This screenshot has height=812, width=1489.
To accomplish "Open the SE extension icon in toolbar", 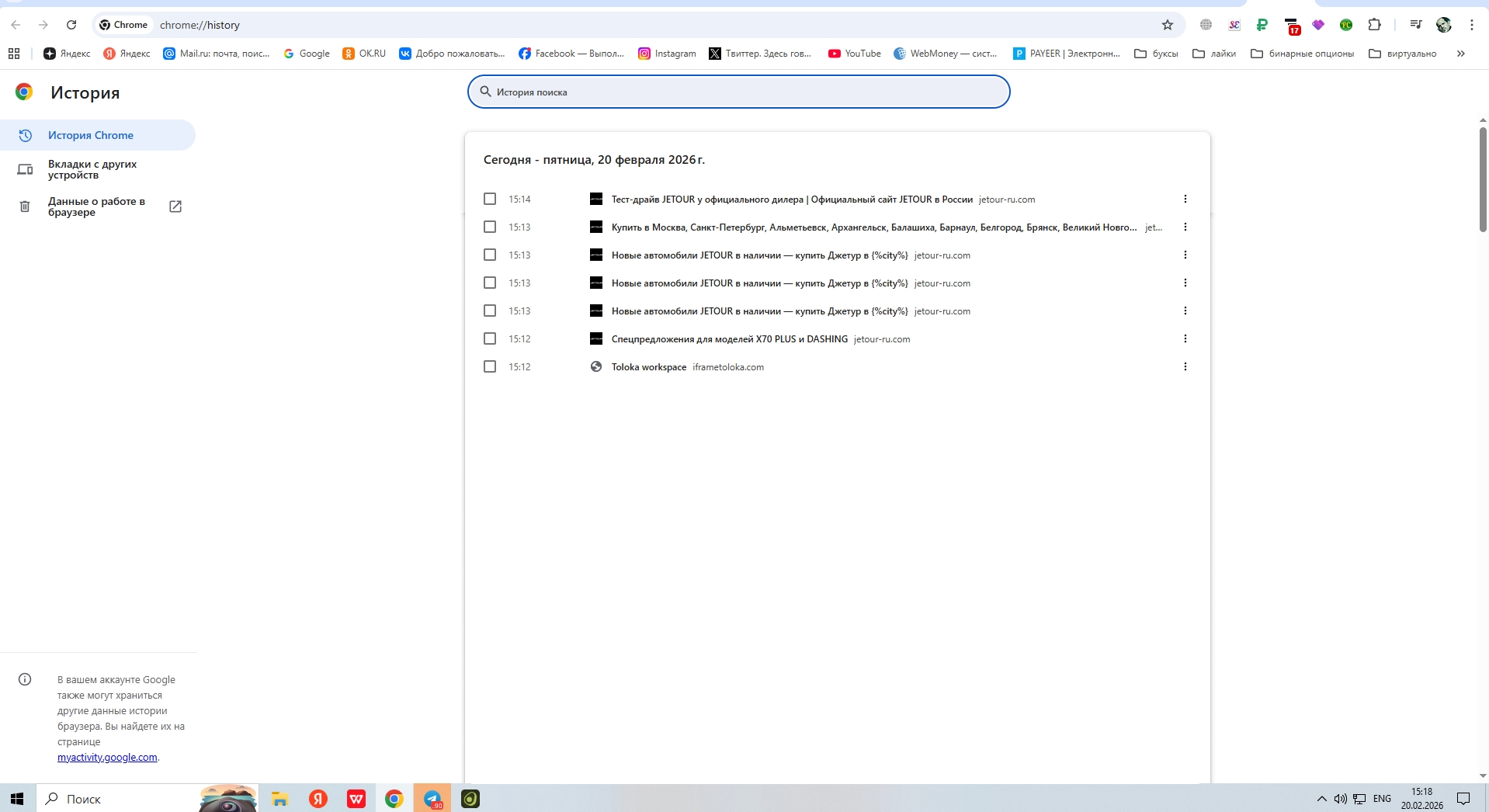I will click(1234, 25).
